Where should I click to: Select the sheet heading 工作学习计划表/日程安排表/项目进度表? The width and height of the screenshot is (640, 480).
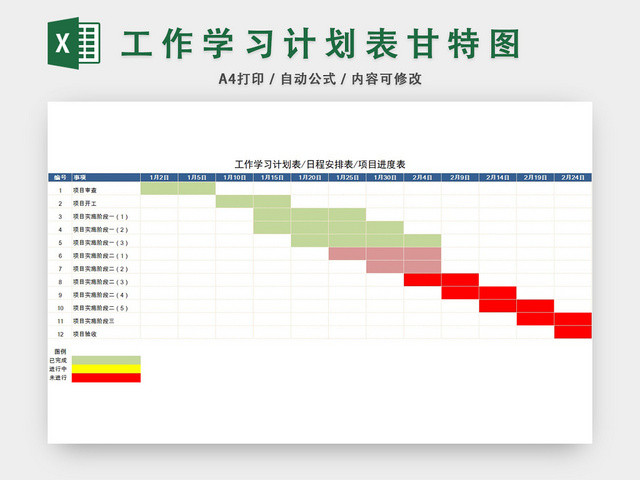(x=320, y=164)
